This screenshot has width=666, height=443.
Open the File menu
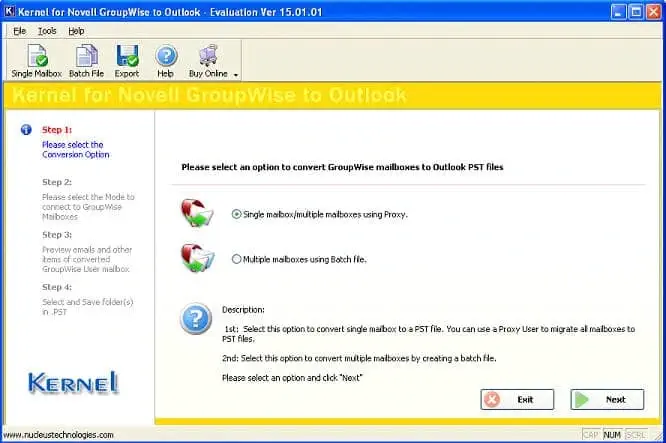(19, 31)
